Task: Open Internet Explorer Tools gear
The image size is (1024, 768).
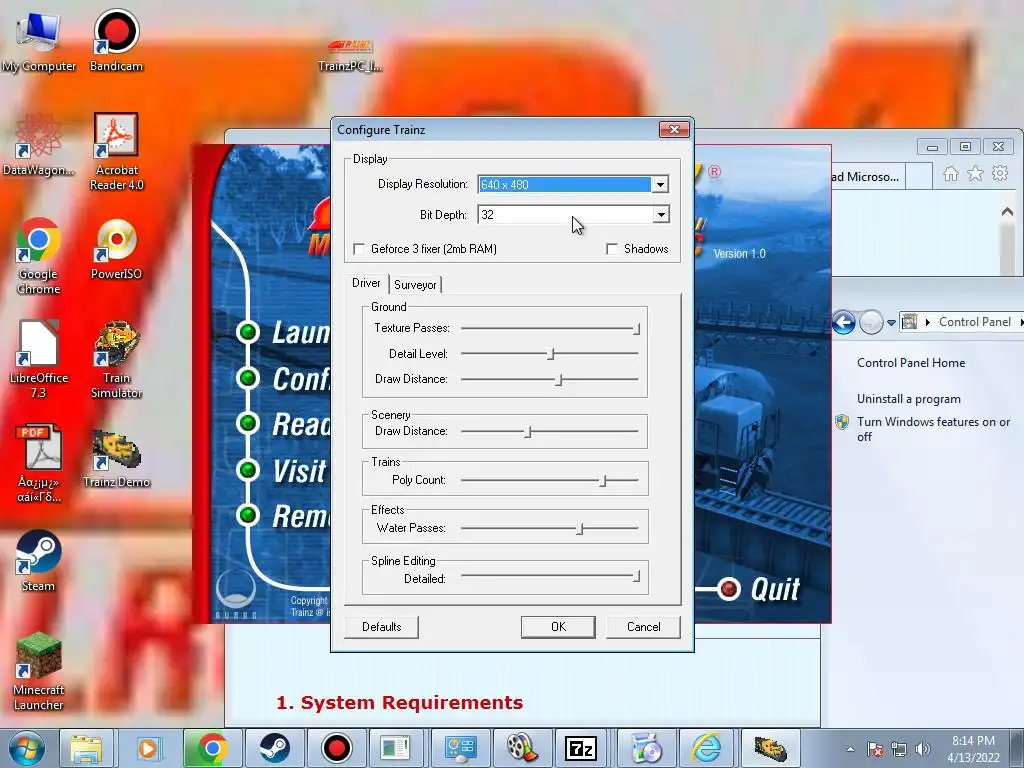Action: coord(1000,174)
